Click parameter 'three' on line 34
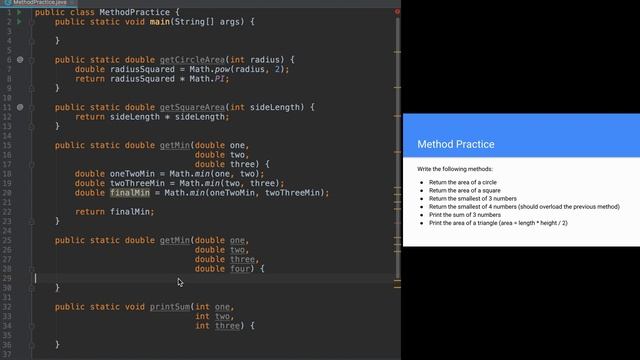640x360 pixels. 227,326
